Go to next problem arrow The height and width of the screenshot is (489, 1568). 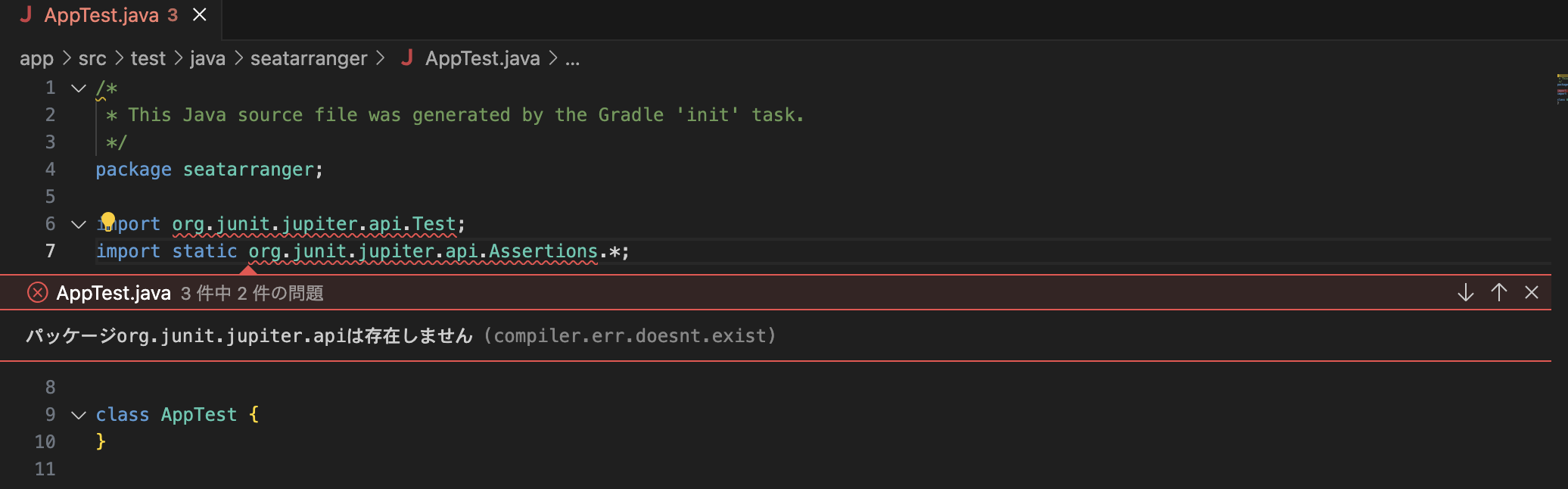[1465, 293]
